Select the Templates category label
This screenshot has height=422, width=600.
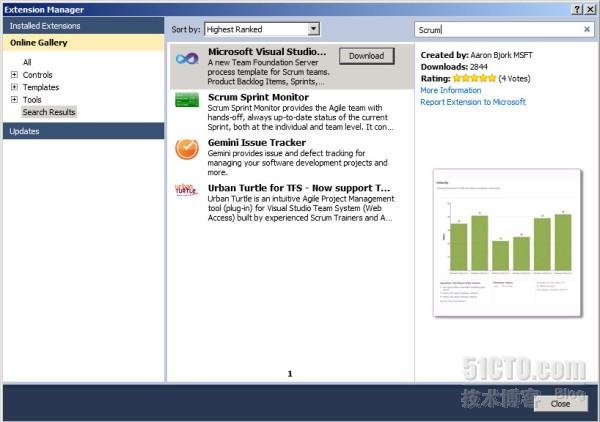(41, 87)
